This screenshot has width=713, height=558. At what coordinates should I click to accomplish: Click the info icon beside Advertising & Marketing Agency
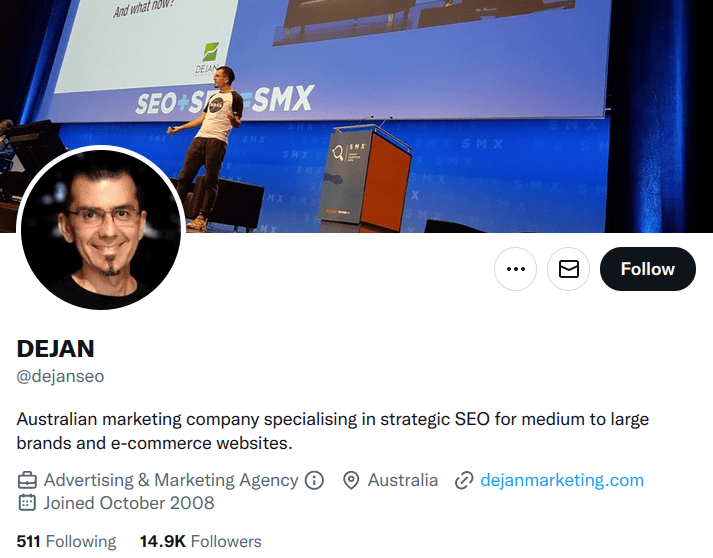pos(314,480)
